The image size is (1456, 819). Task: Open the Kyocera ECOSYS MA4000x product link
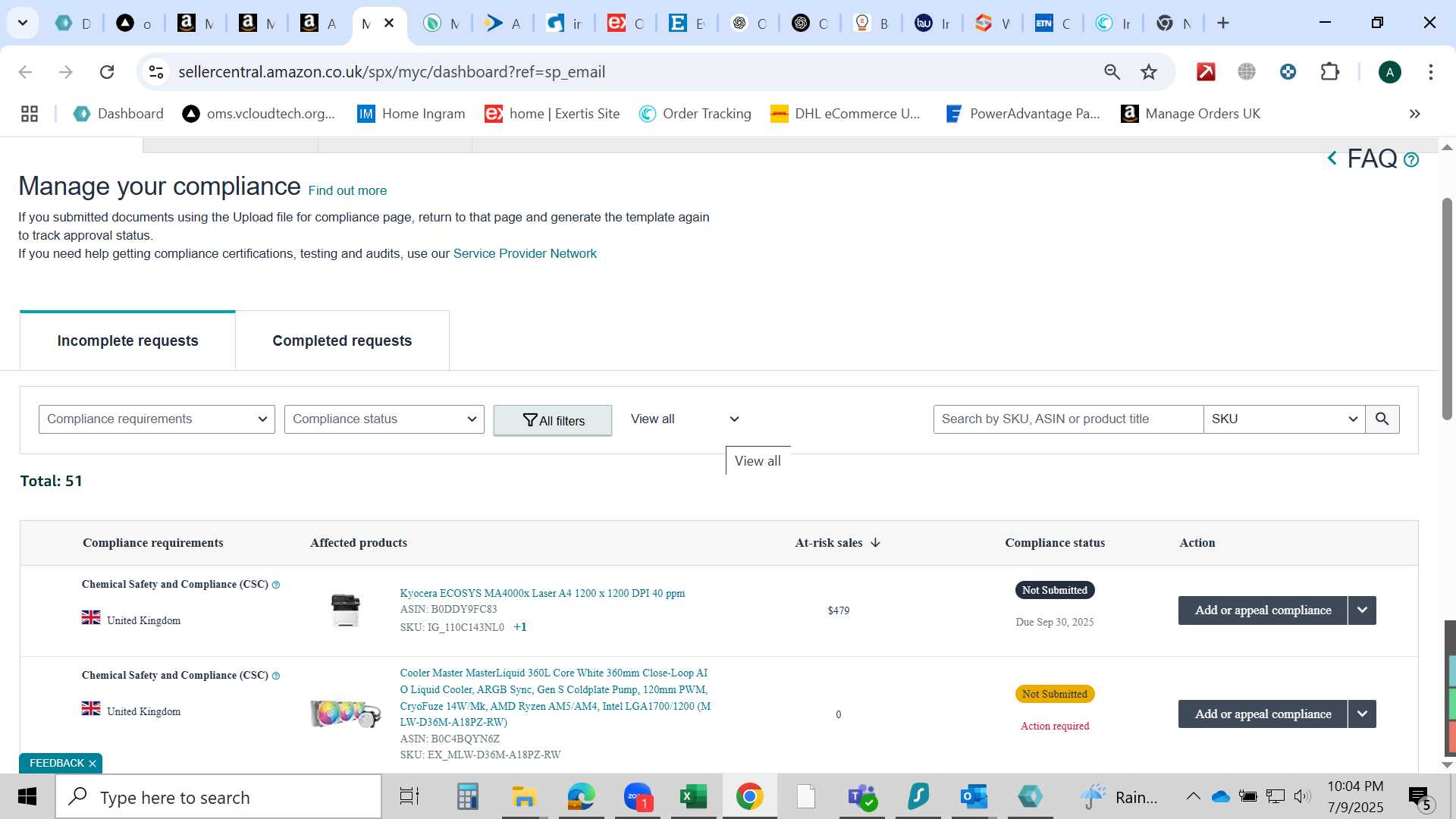(542, 593)
